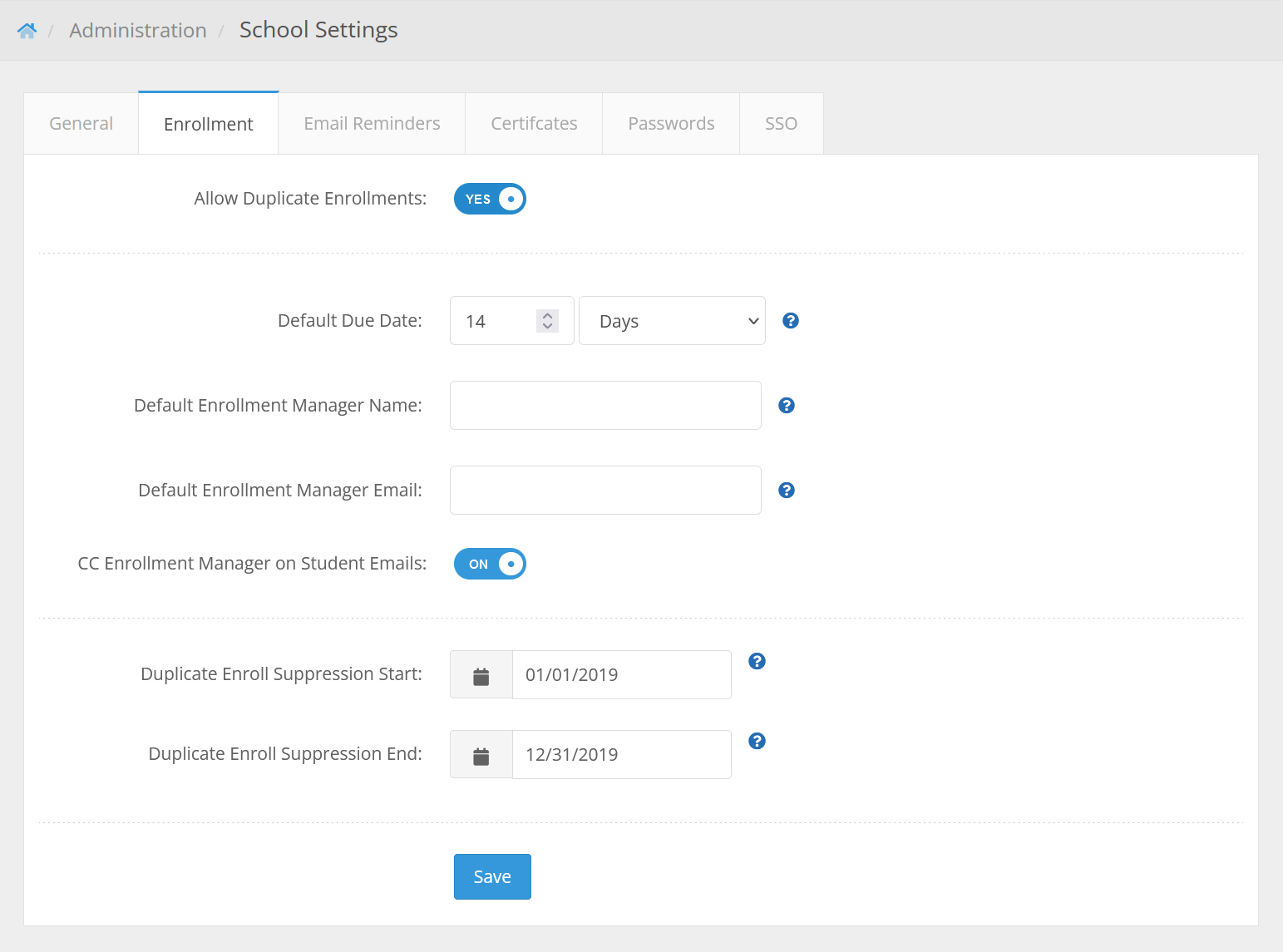Toggle Allow Duplicate Enrollments switch
Viewport: 1283px width, 952px height.
490,200
